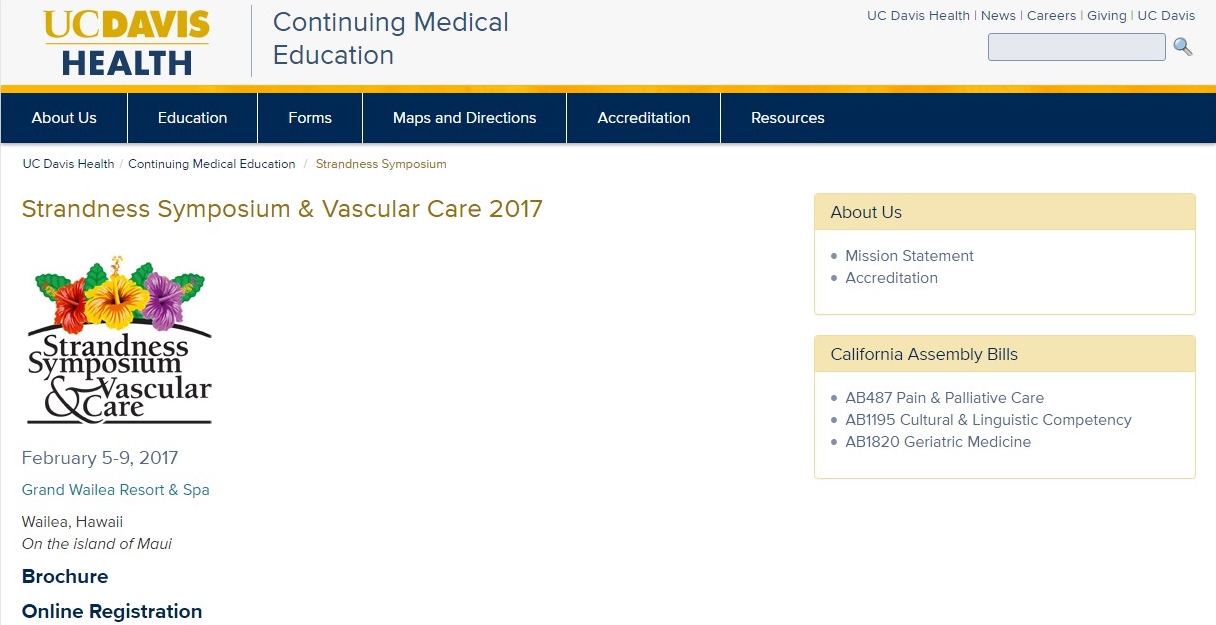Follow the Brochure link
The height and width of the screenshot is (625, 1216).
[65, 577]
